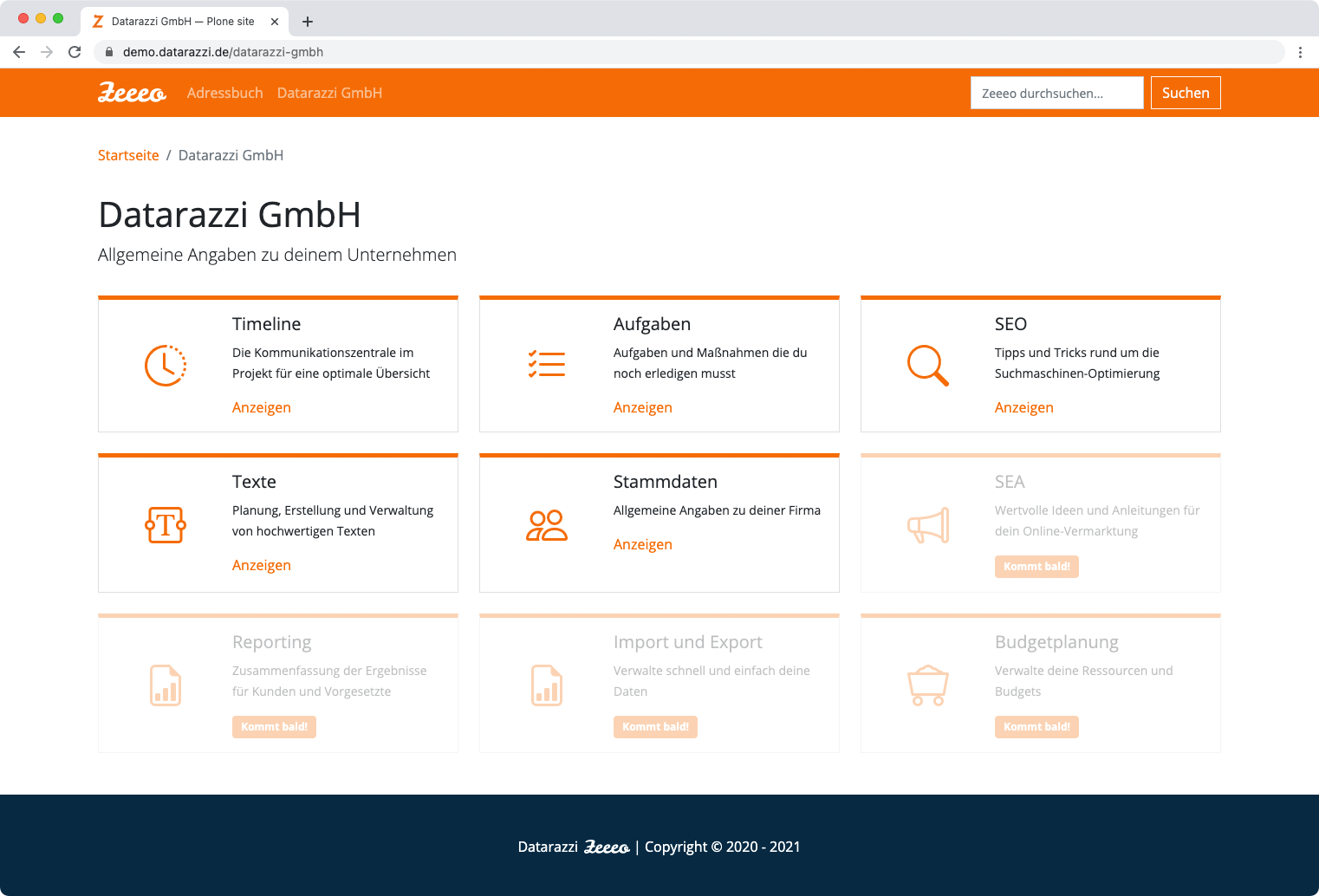Image resolution: width=1319 pixels, height=896 pixels.
Task: Open Anzeigen link under Aufgaben
Action: pyautogui.click(x=643, y=407)
